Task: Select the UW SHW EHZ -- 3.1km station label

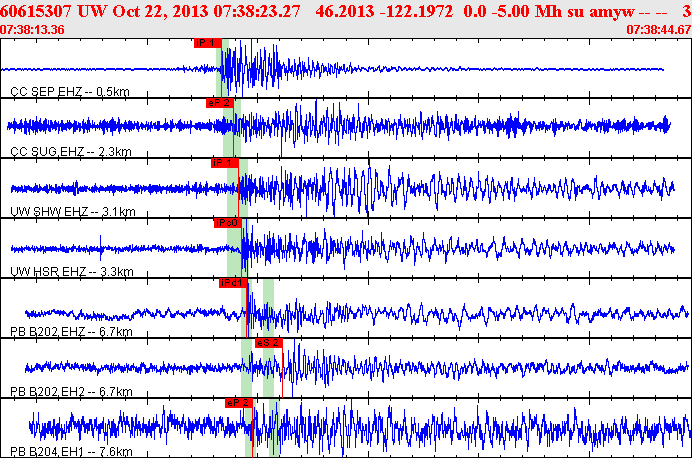Action: point(73,212)
